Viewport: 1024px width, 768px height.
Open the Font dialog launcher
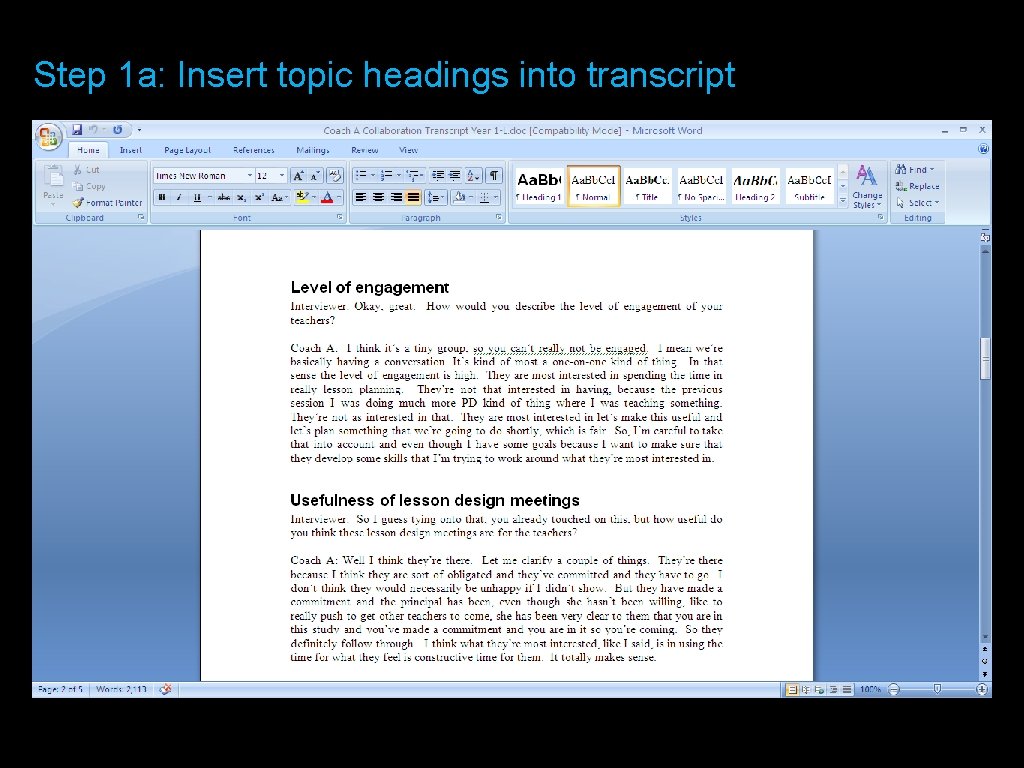(x=340, y=217)
